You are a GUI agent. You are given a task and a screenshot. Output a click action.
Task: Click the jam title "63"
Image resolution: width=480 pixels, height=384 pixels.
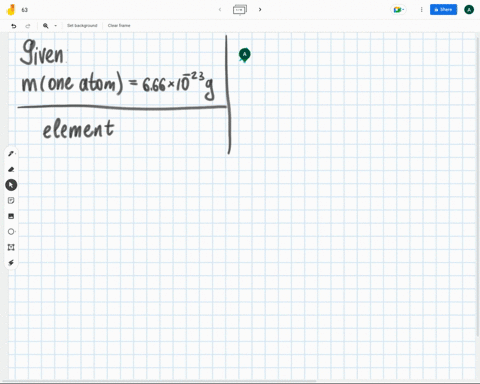point(25,10)
